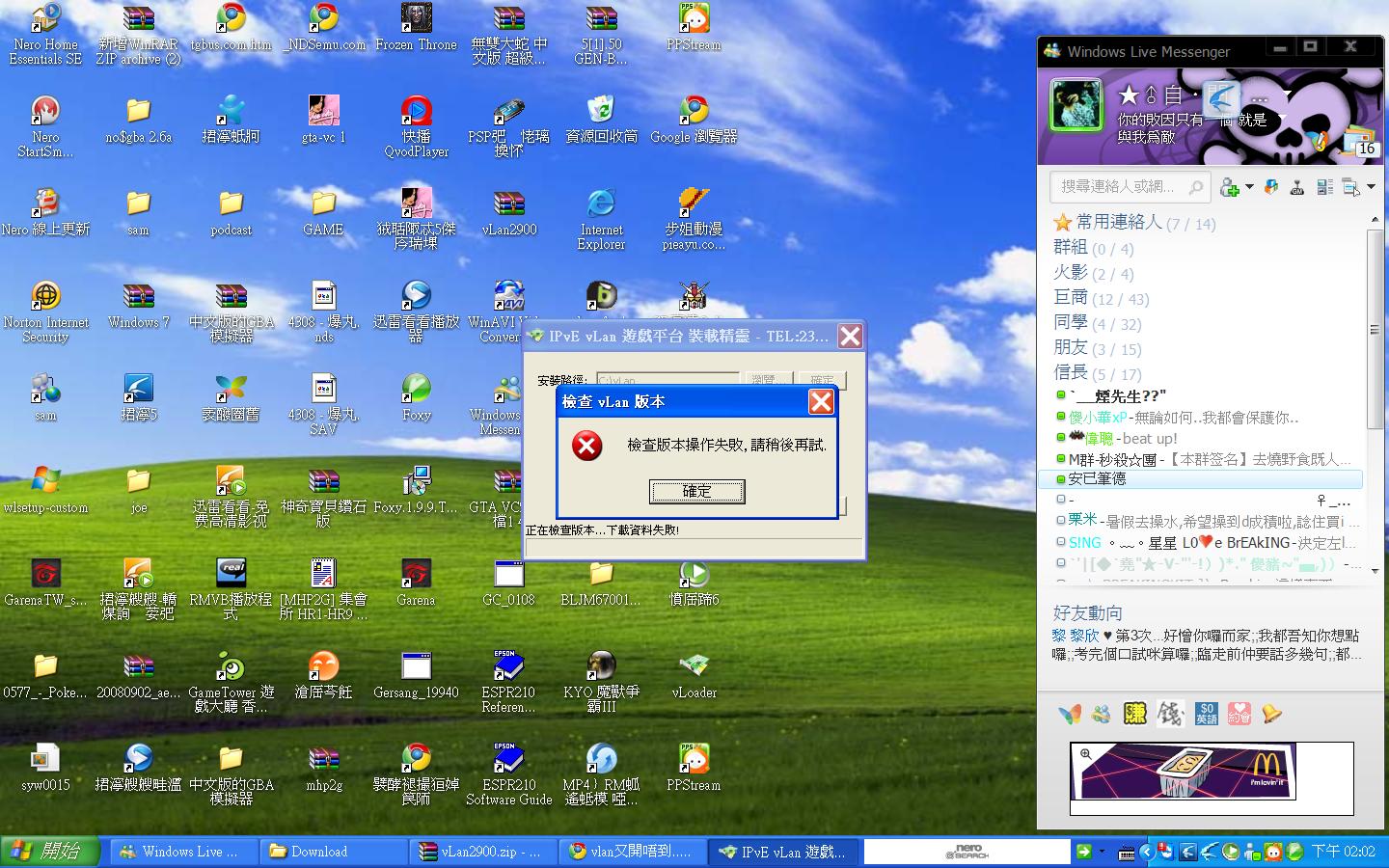Click the 開始 Start button
The image size is (1389, 868).
[50, 852]
